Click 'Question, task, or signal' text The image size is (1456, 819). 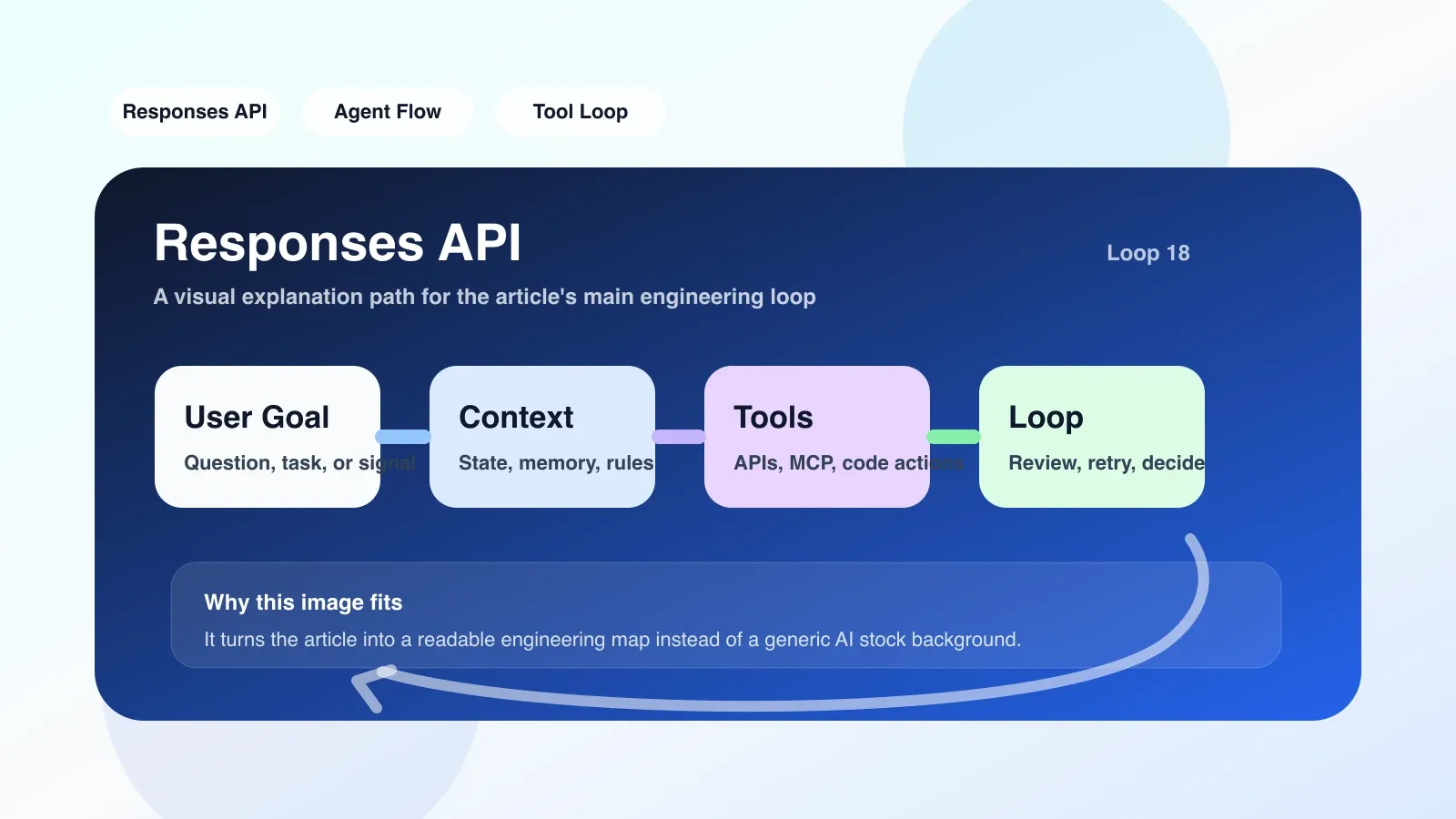(x=299, y=463)
